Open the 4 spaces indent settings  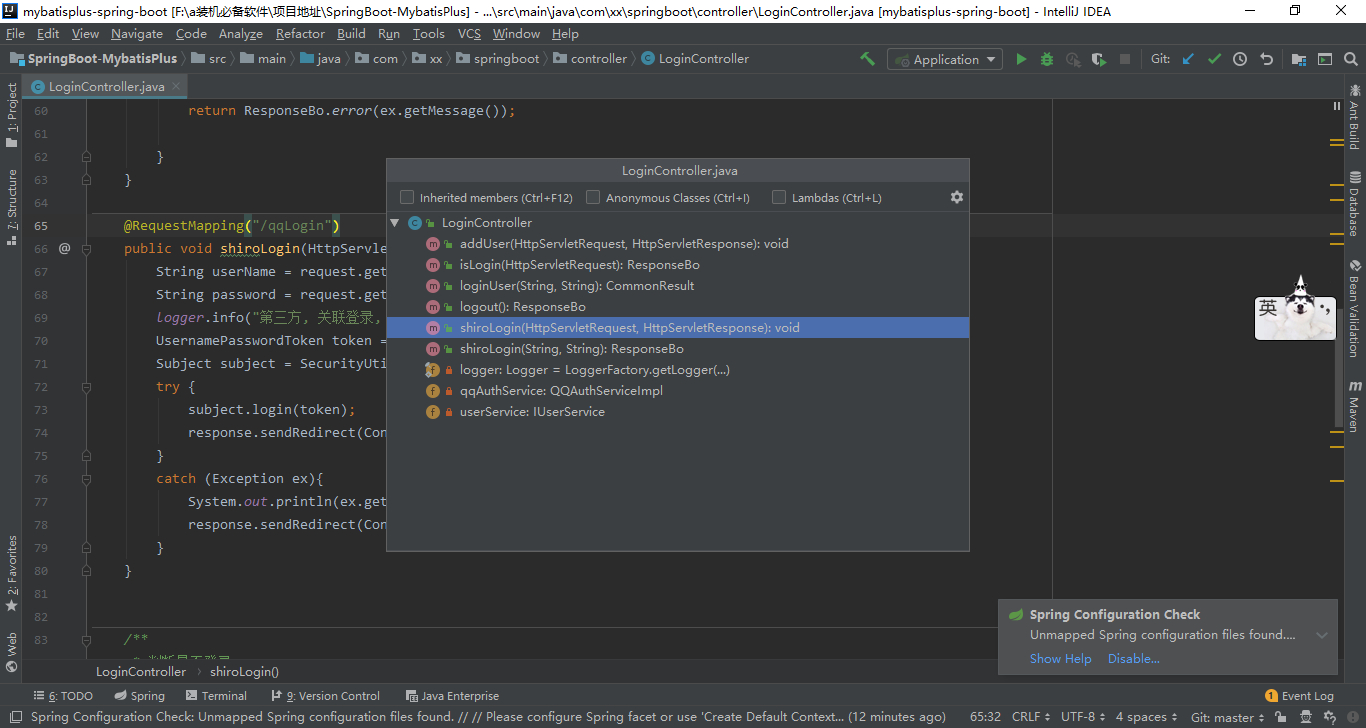click(1146, 717)
